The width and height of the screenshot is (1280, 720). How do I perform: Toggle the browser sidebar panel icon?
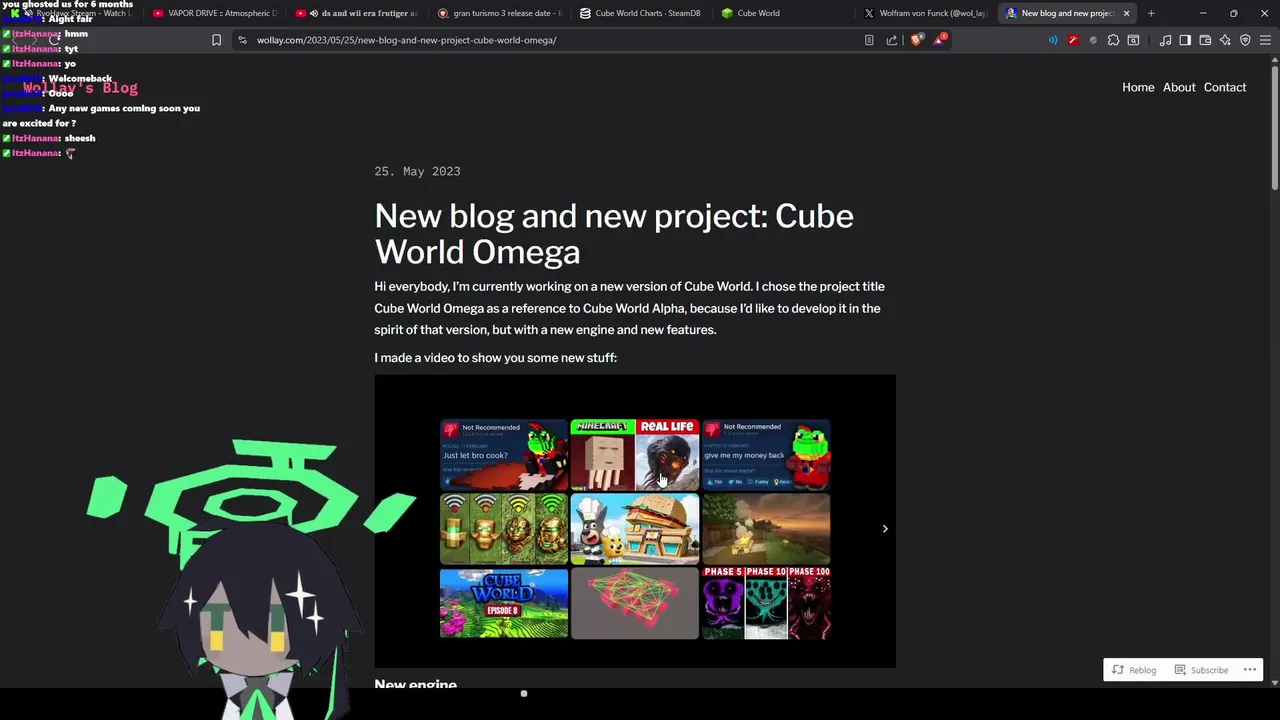click(x=1185, y=40)
